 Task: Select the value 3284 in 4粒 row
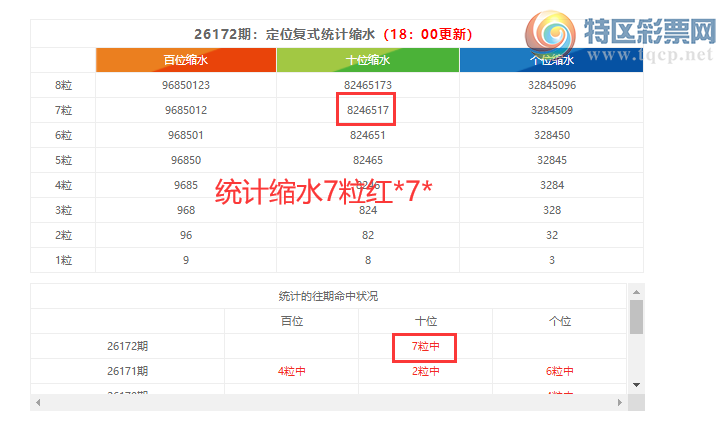(x=552, y=185)
